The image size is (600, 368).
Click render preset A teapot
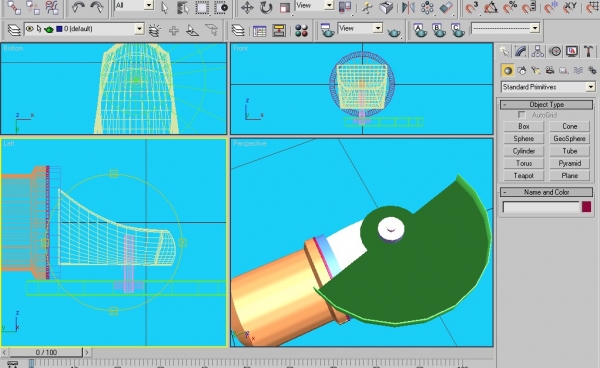click(420, 30)
